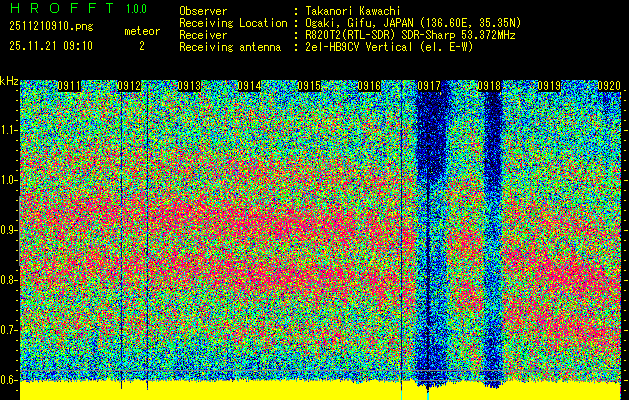The width and height of the screenshot is (629, 400).
Task: Click the 0911 time marker
Action: tap(69, 86)
